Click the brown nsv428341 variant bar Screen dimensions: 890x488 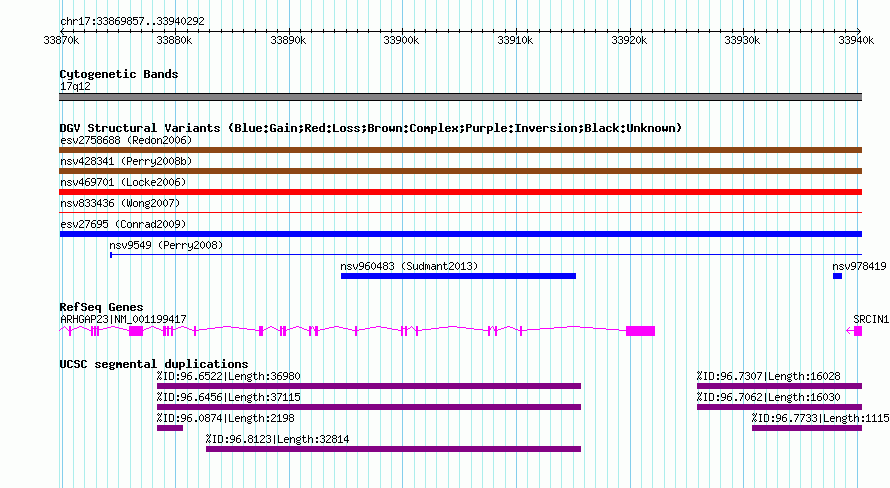460,171
